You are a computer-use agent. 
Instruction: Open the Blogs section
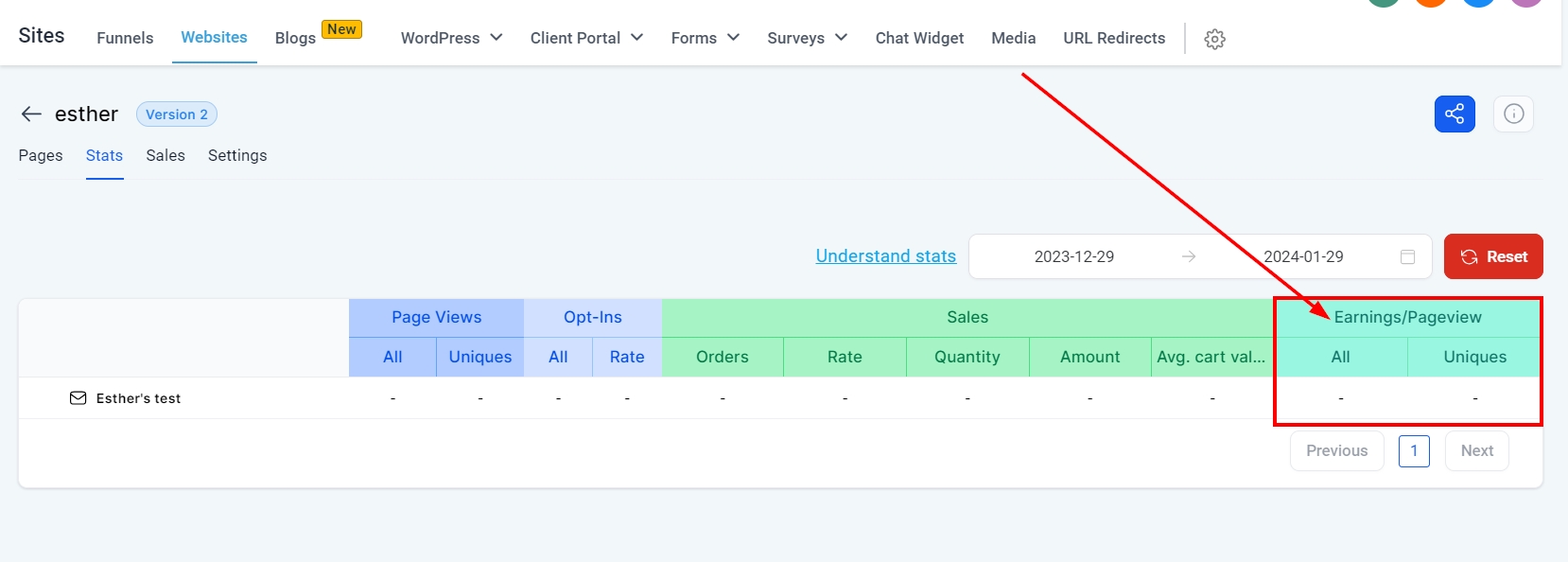pos(295,38)
